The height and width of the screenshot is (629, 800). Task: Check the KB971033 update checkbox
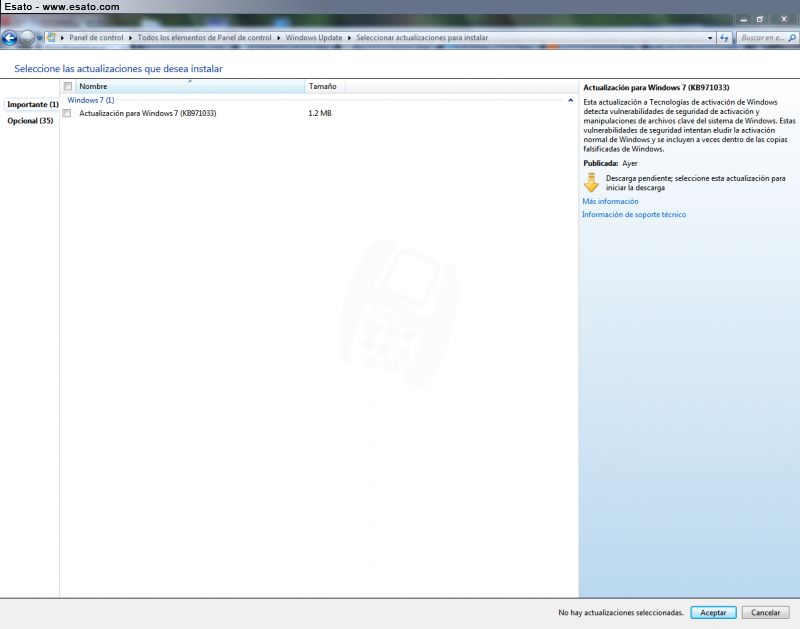click(x=67, y=113)
